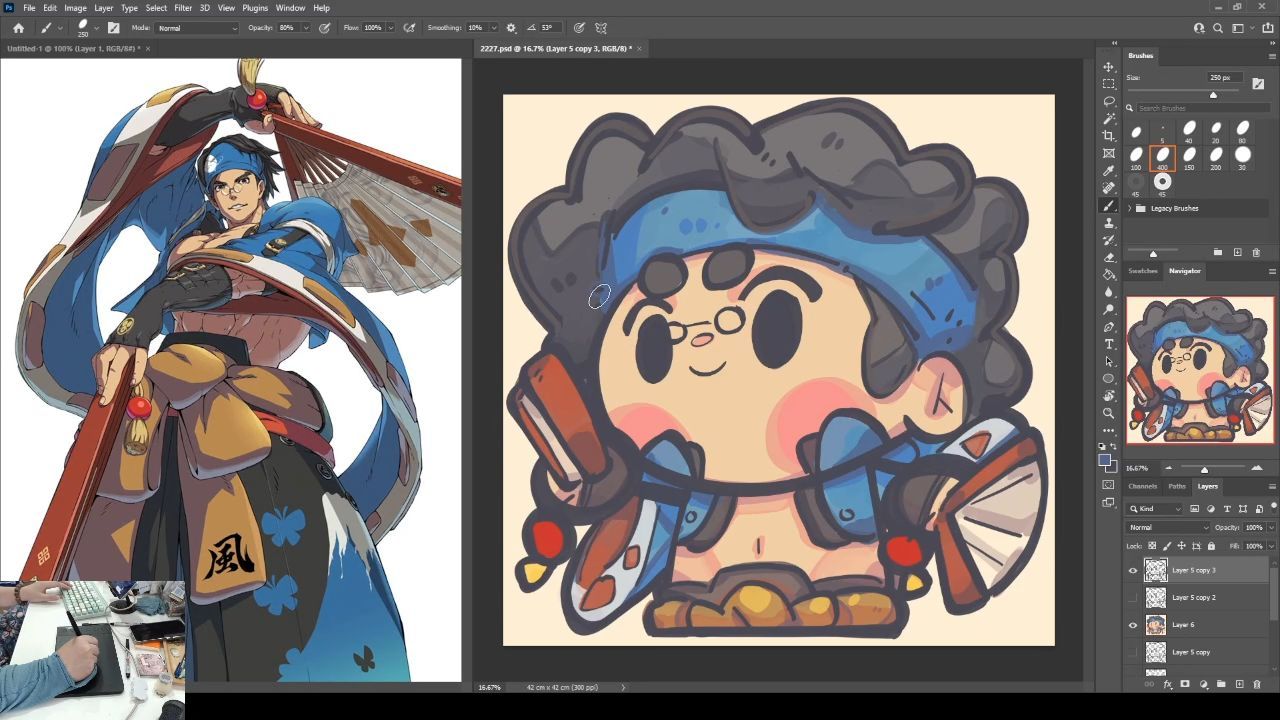Open the Opacity dropdown in options bar

tap(307, 28)
